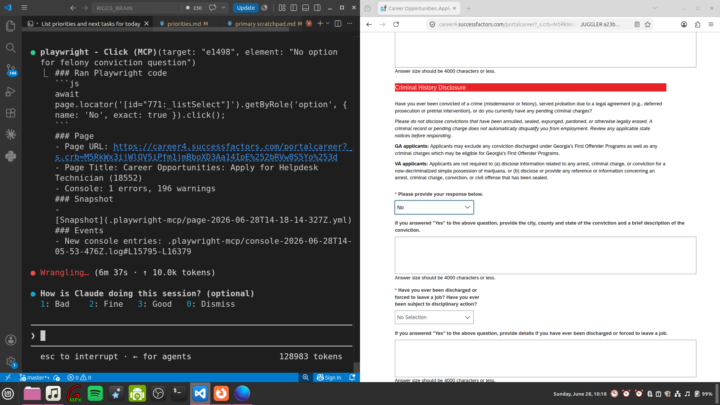Open the VS Code hamburger menu
Viewport: 720px width, 405px height.
click(x=24, y=8)
